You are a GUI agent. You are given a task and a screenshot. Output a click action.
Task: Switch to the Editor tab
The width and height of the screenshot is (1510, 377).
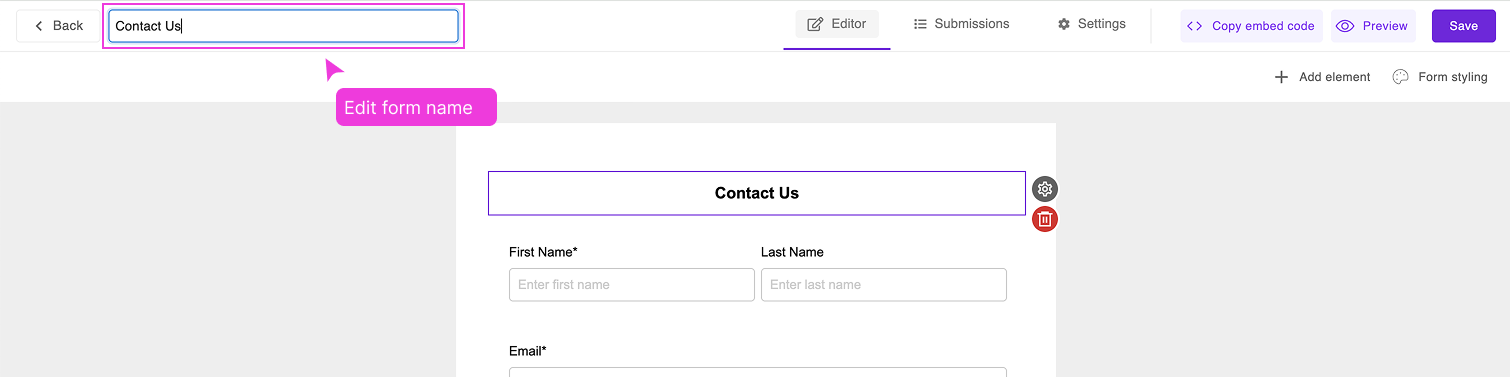(837, 24)
